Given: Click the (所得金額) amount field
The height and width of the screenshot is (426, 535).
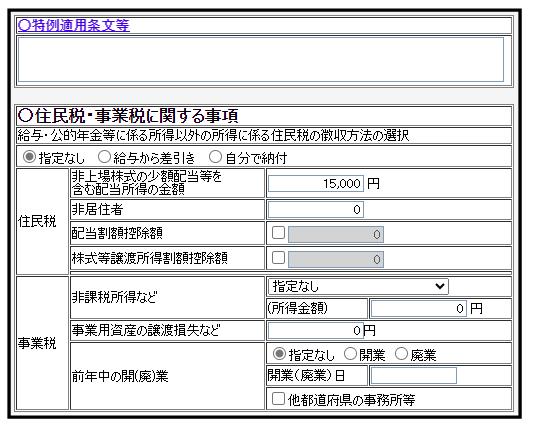Looking at the screenshot, I should coord(419,309).
